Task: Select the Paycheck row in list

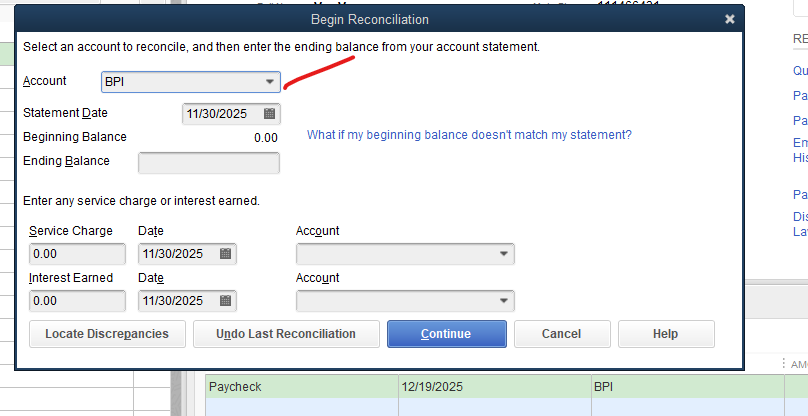Action: tap(300, 386)
